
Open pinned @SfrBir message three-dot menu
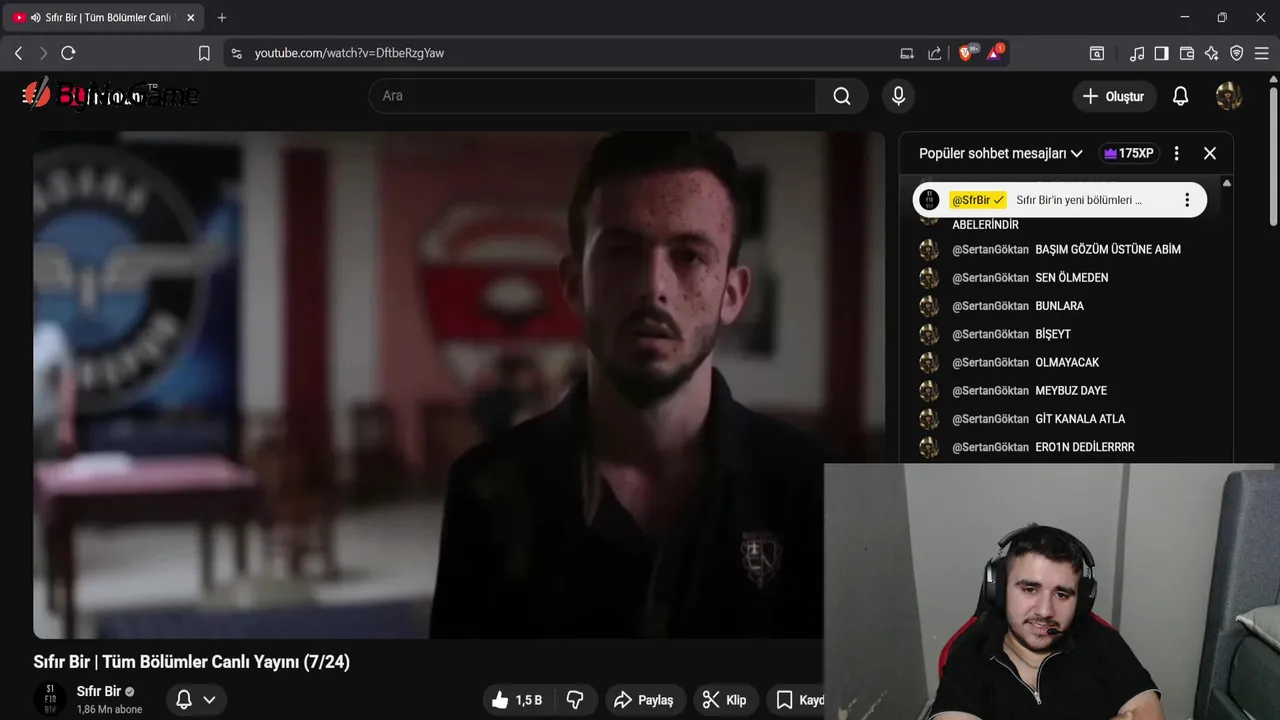[1187, 200]
